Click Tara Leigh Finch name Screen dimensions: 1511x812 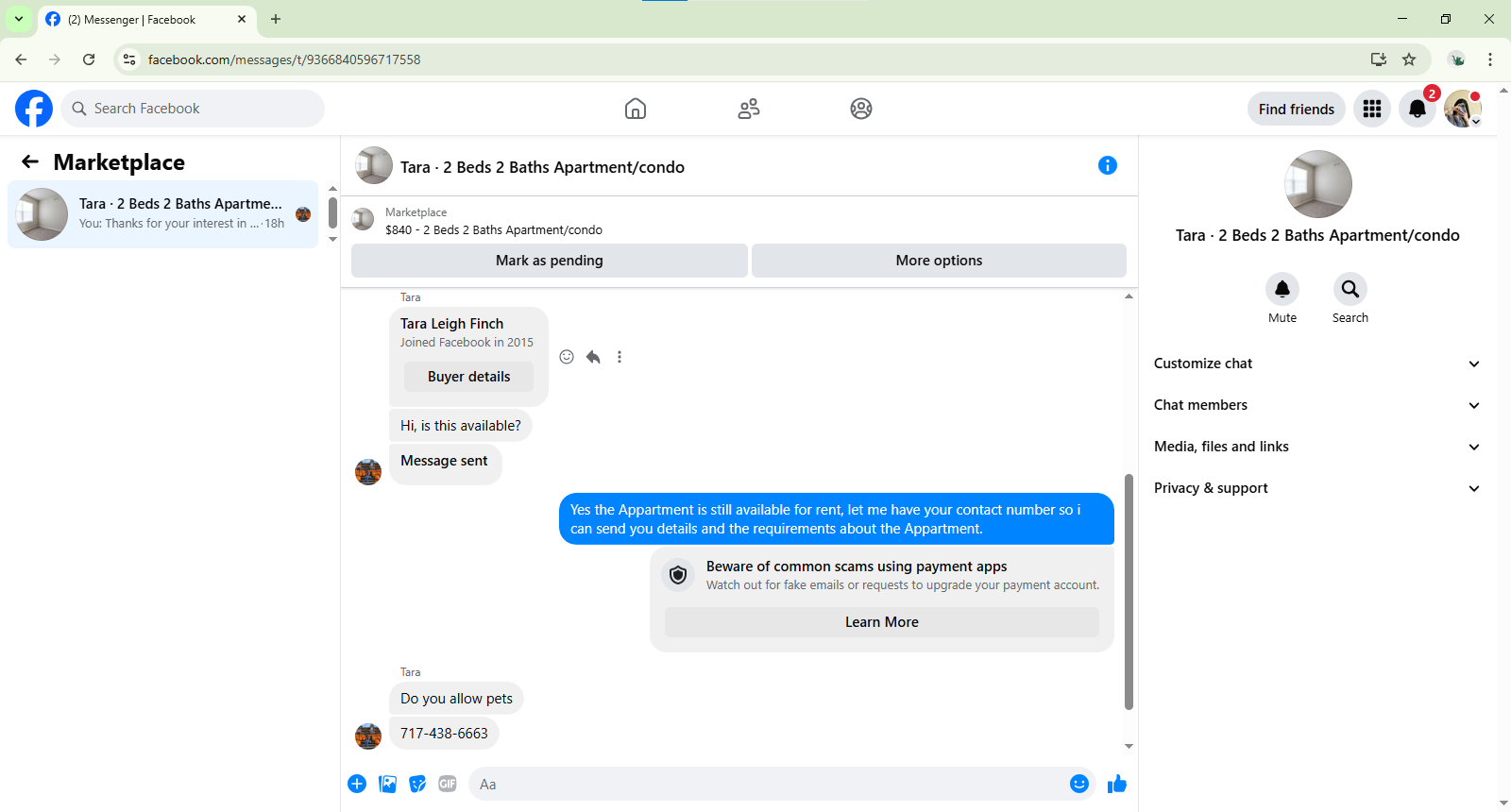(x=452, y=324)
